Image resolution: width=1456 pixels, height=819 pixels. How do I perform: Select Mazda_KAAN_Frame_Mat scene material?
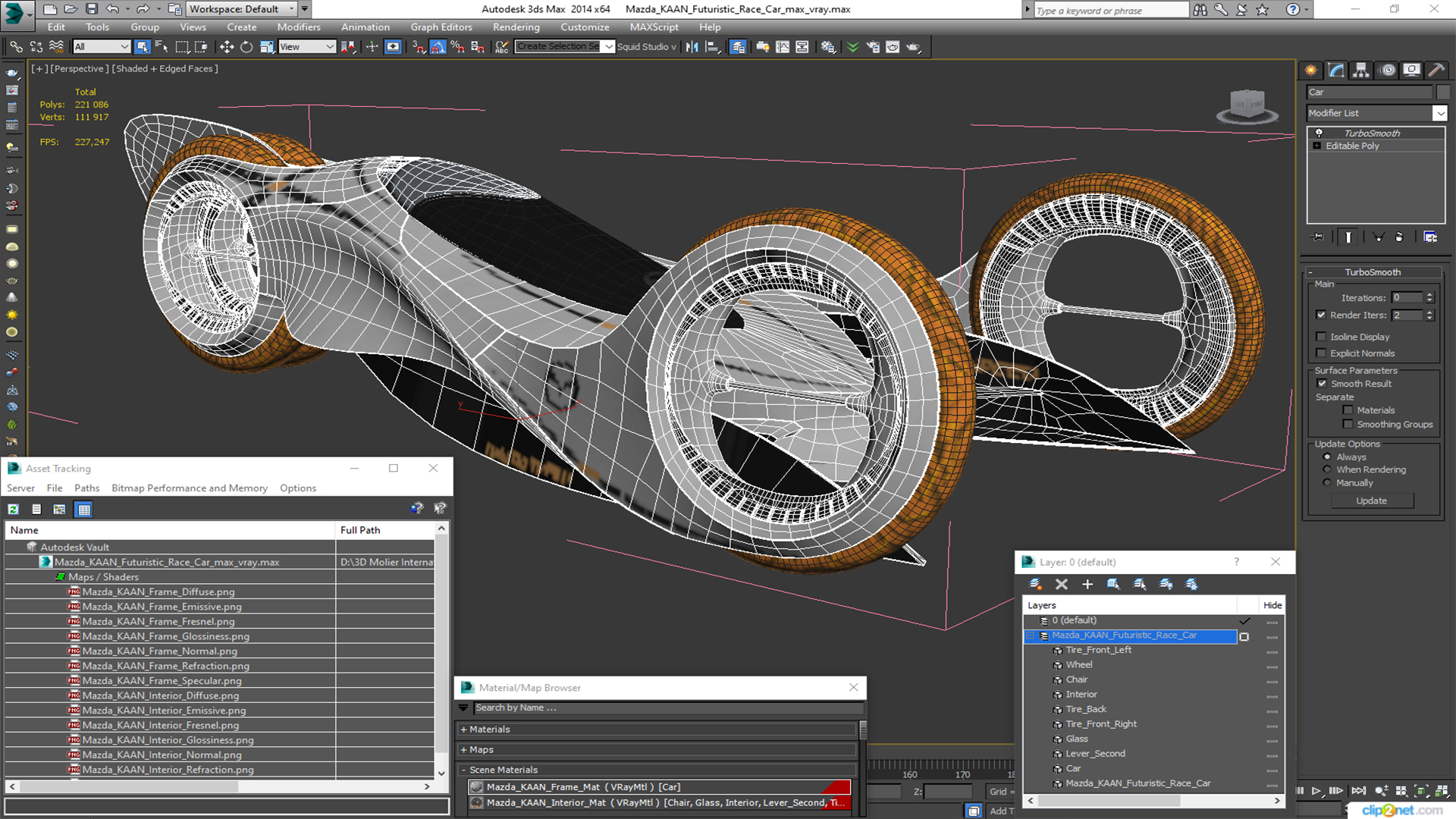658,787
